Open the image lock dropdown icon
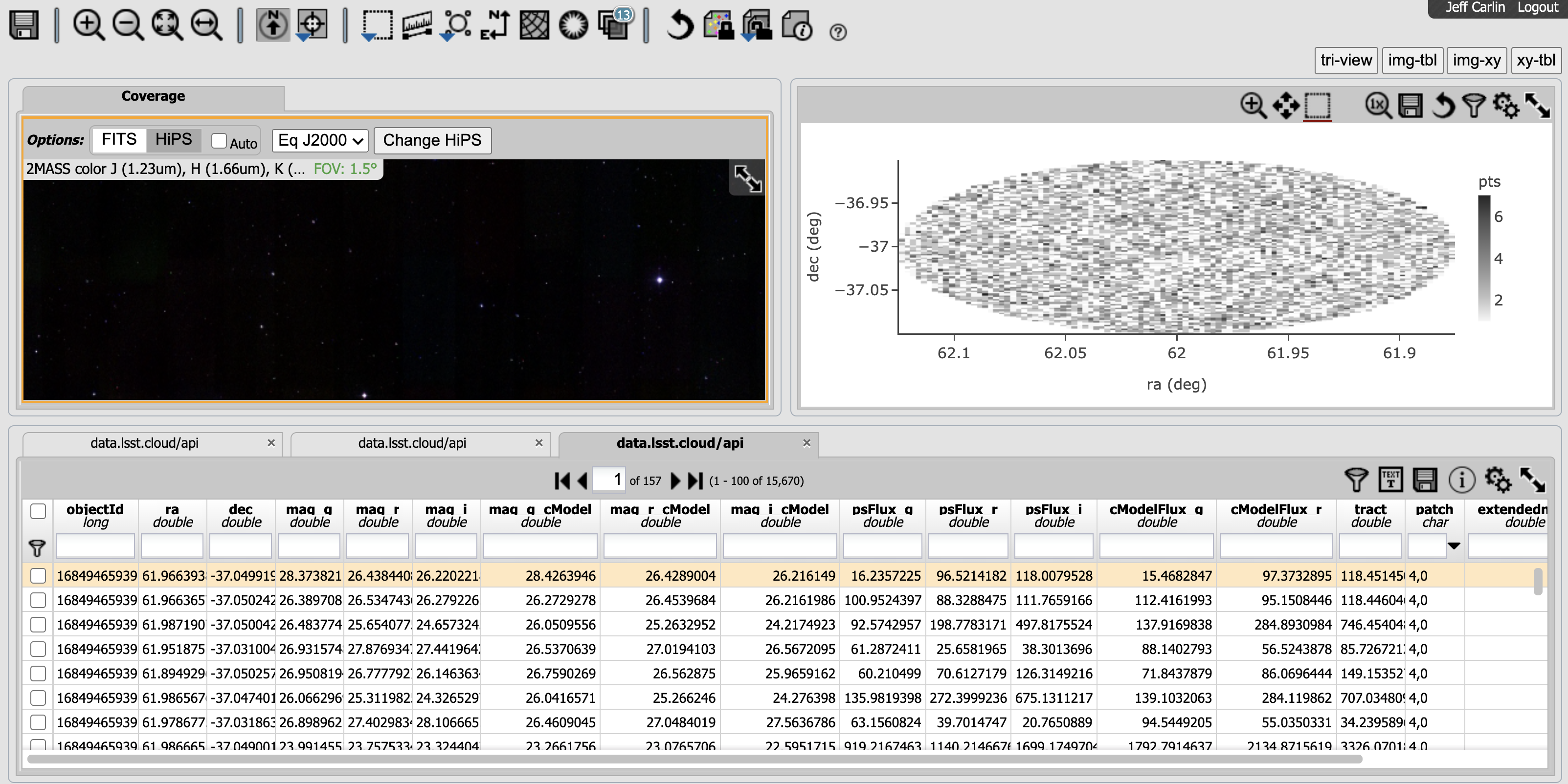 [x=757, y=25]
